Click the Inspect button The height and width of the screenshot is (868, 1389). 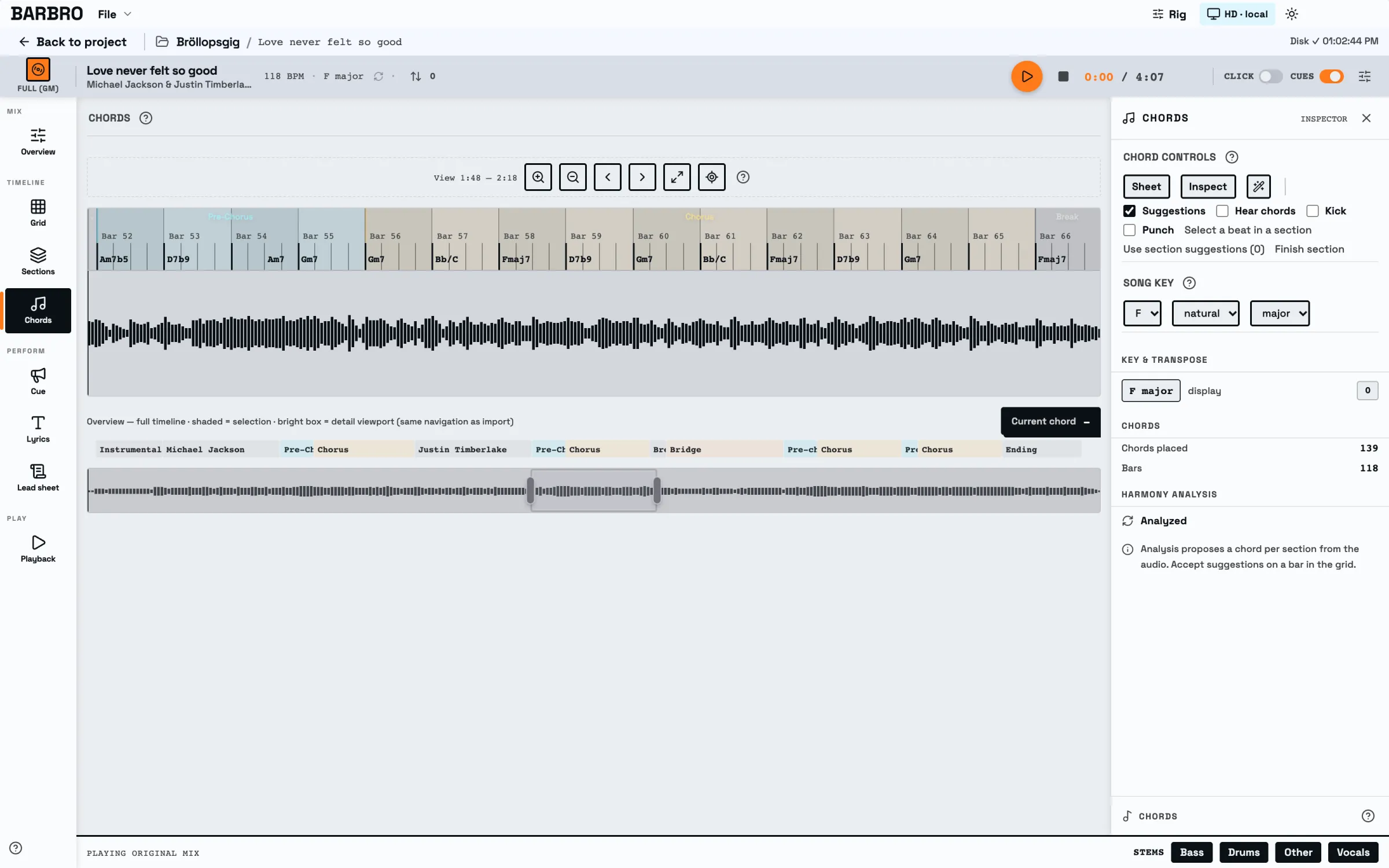click(1208, 186)
